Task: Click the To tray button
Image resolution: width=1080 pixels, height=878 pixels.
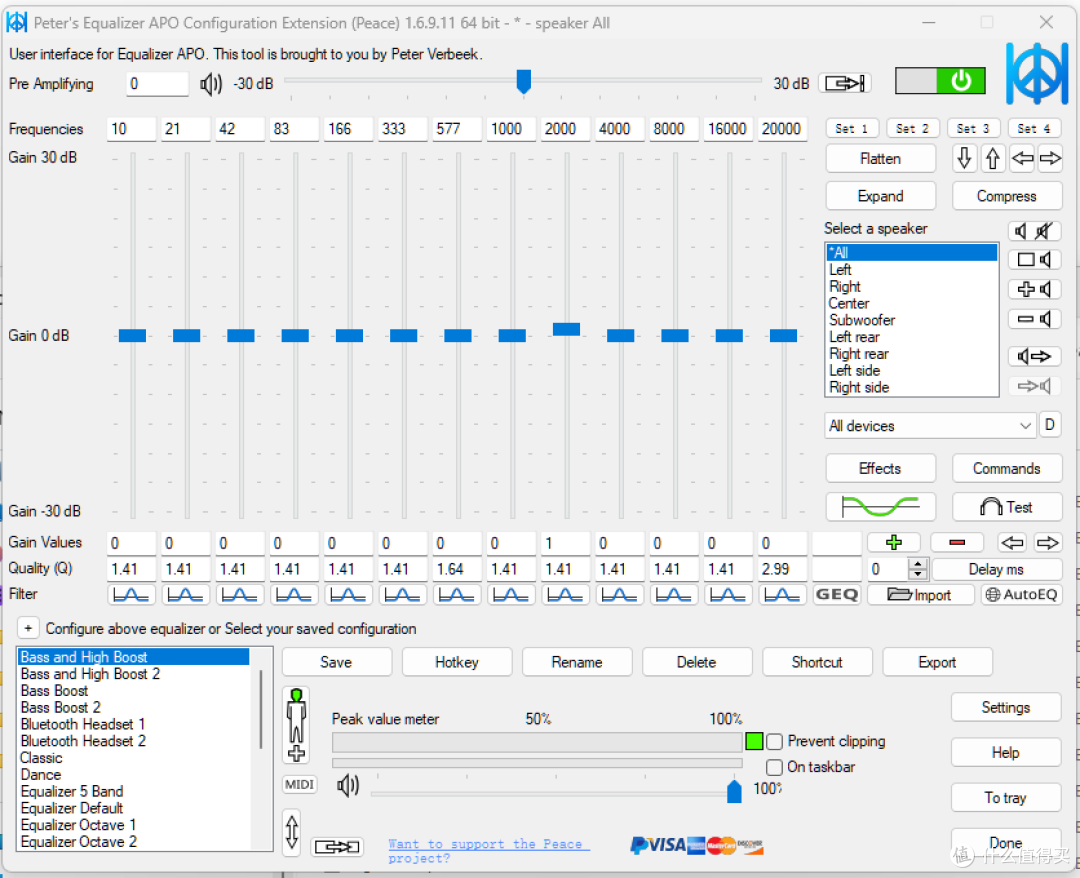Action: (1006, 797)
